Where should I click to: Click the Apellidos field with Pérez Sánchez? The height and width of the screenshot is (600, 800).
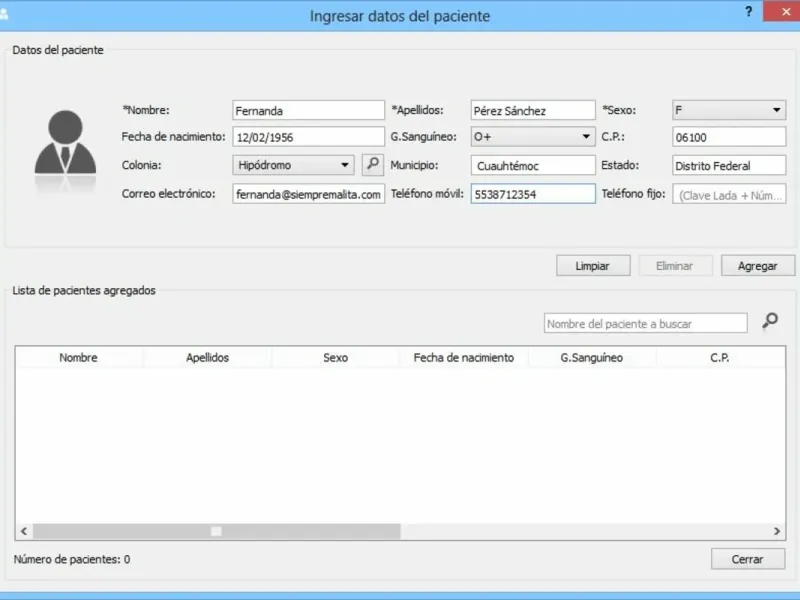tap(533, 110)
